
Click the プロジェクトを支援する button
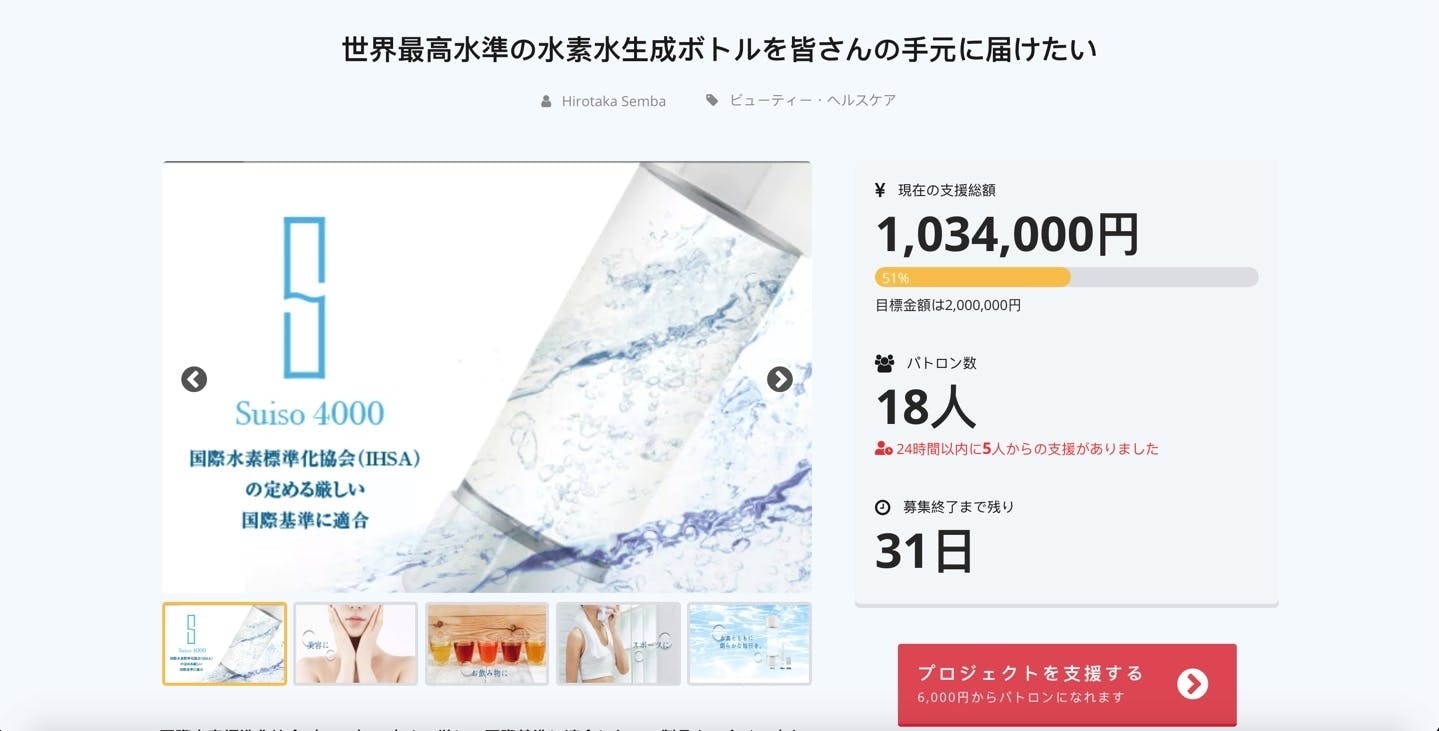(1067, 684)
